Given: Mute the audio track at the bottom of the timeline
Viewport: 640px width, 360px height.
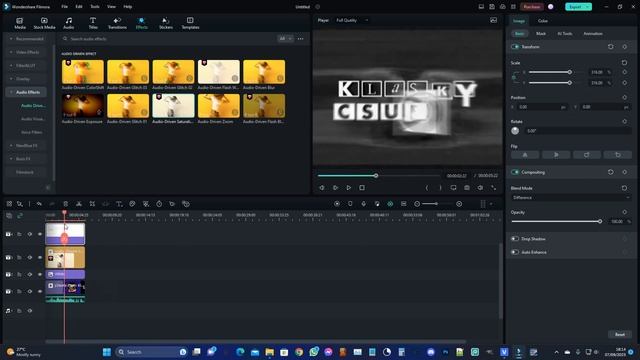Looking at the screenshot, I should (29, 311).
